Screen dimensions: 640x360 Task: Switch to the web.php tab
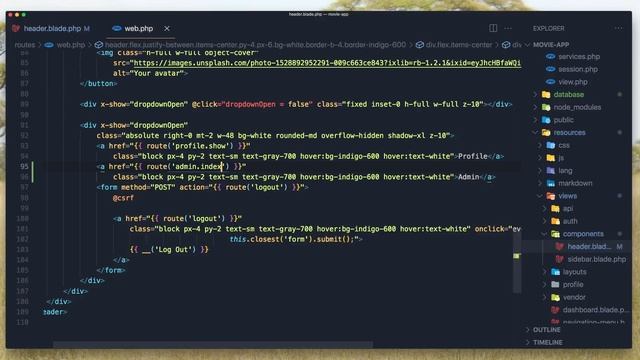click(x=139, y=29)
